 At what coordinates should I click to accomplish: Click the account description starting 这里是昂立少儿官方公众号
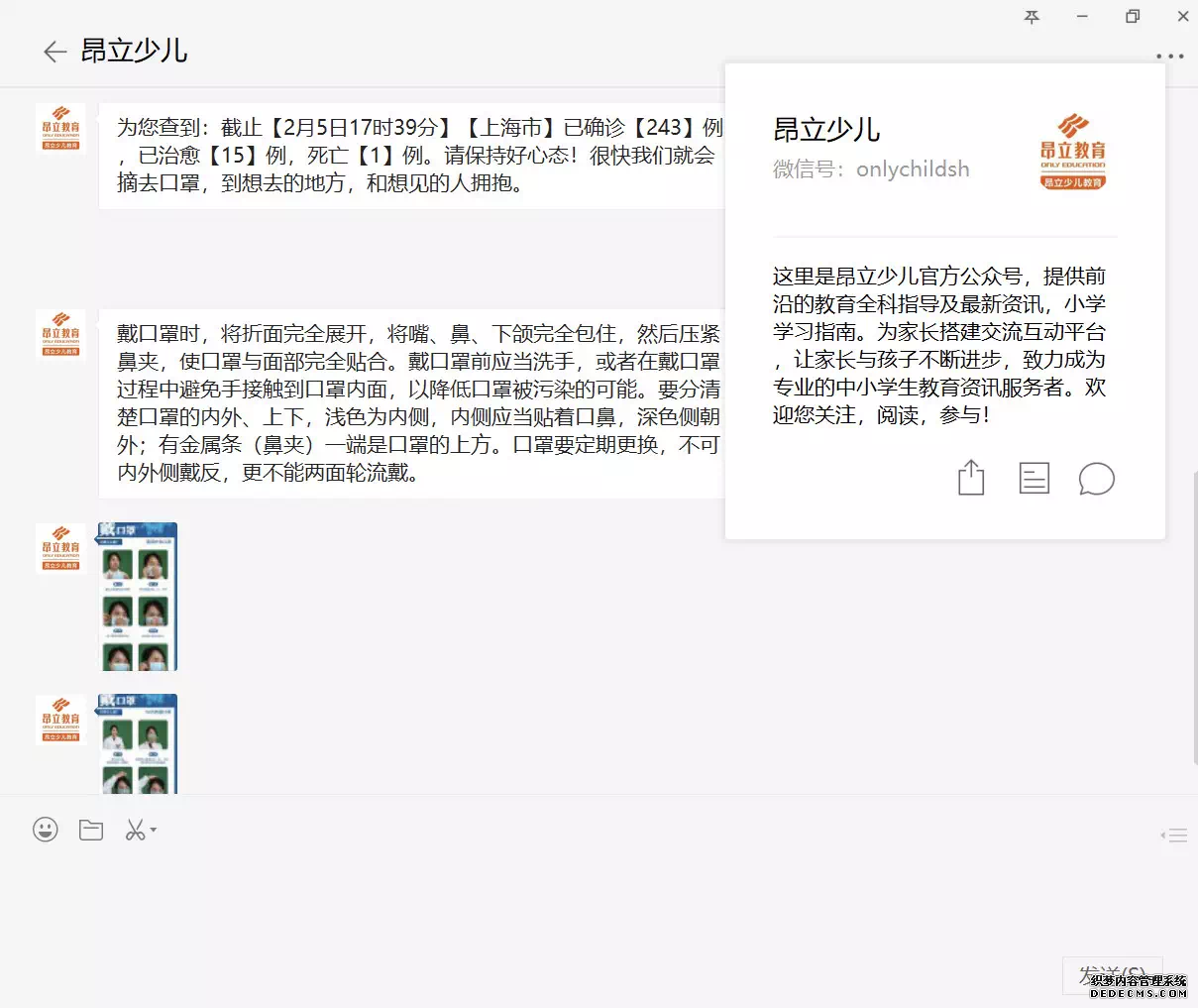click(x=939, y=346)
